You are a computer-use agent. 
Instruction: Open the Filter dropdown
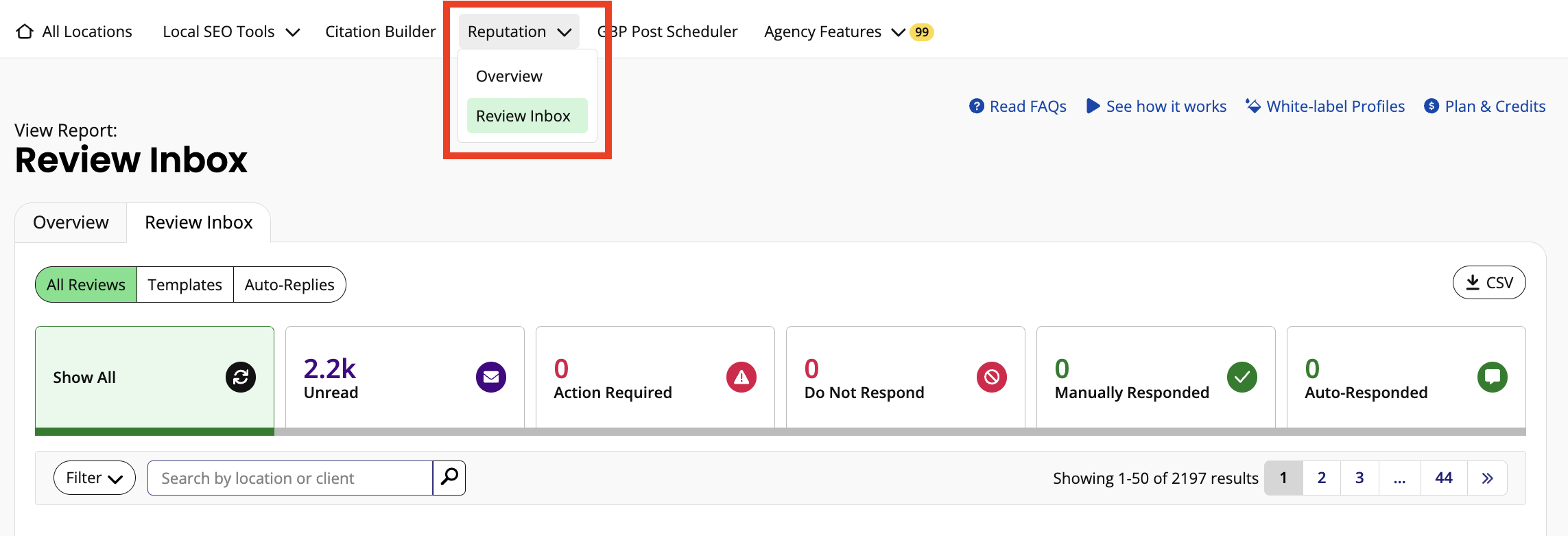point(94,478)
